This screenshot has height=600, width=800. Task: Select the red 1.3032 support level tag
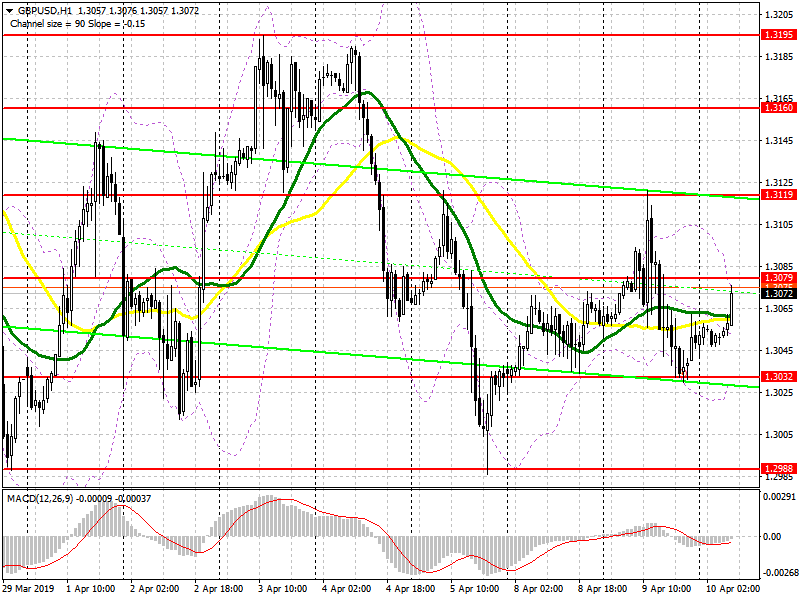coord(779,377)
